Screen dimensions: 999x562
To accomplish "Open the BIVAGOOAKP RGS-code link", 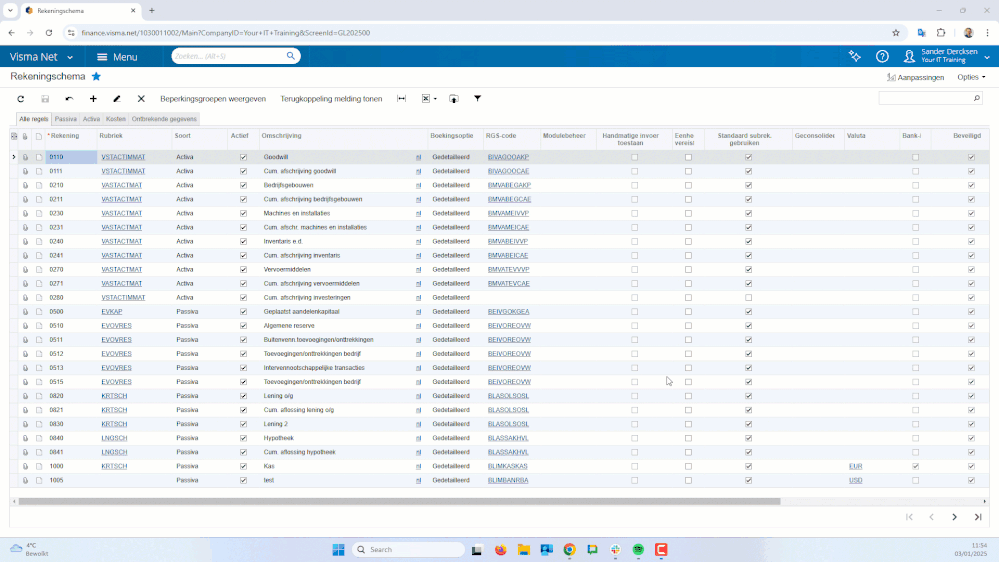I will (x=507, y=157).
